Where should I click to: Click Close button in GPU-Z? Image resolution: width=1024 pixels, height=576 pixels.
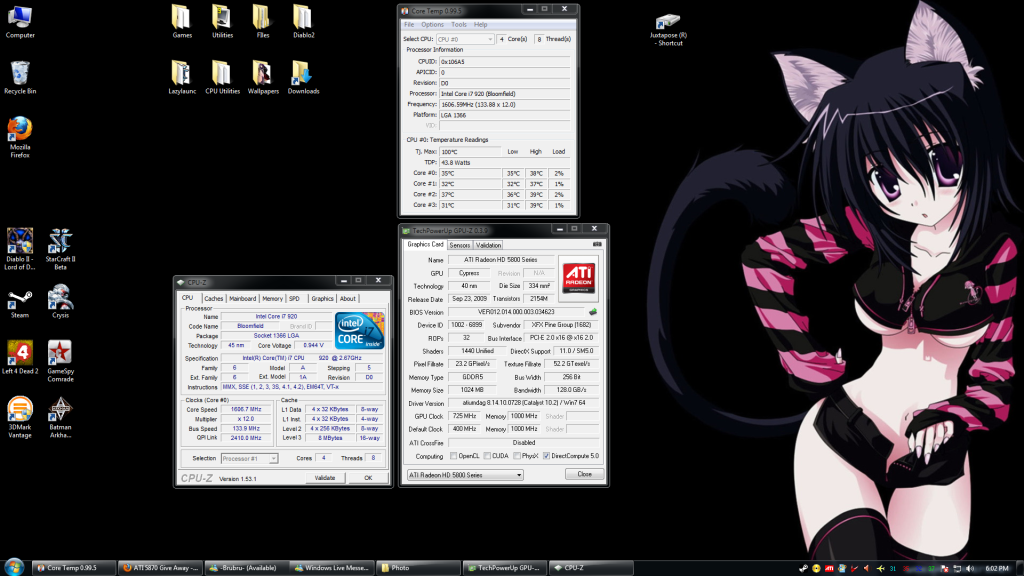[x=584, y=474]
